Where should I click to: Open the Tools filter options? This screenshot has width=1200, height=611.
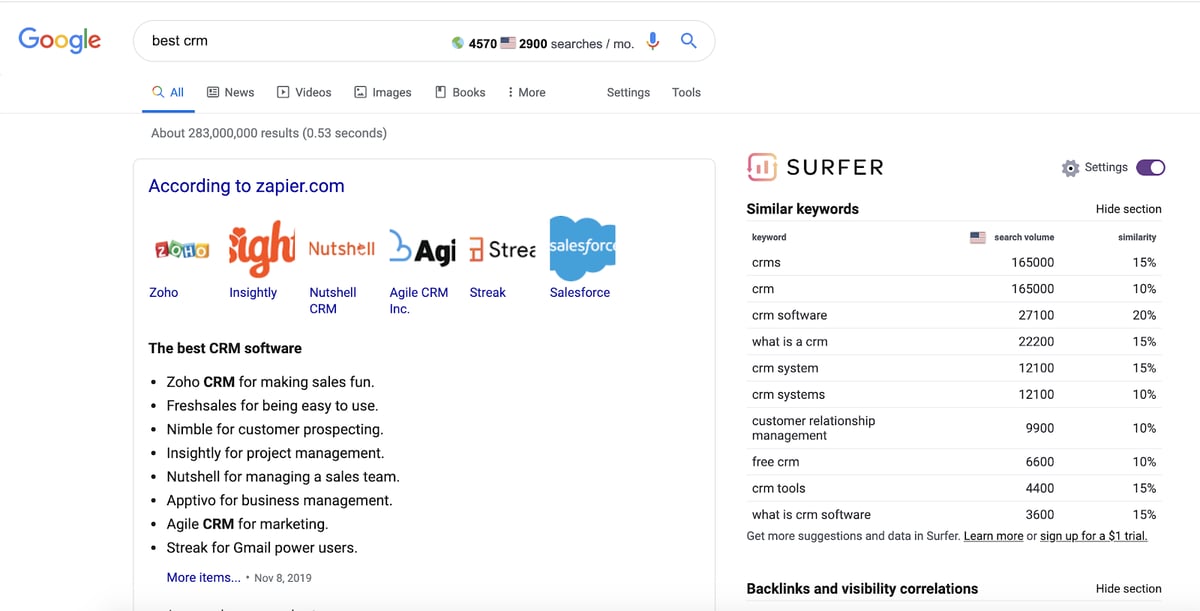pyautogui.click(x=686, y=91)
